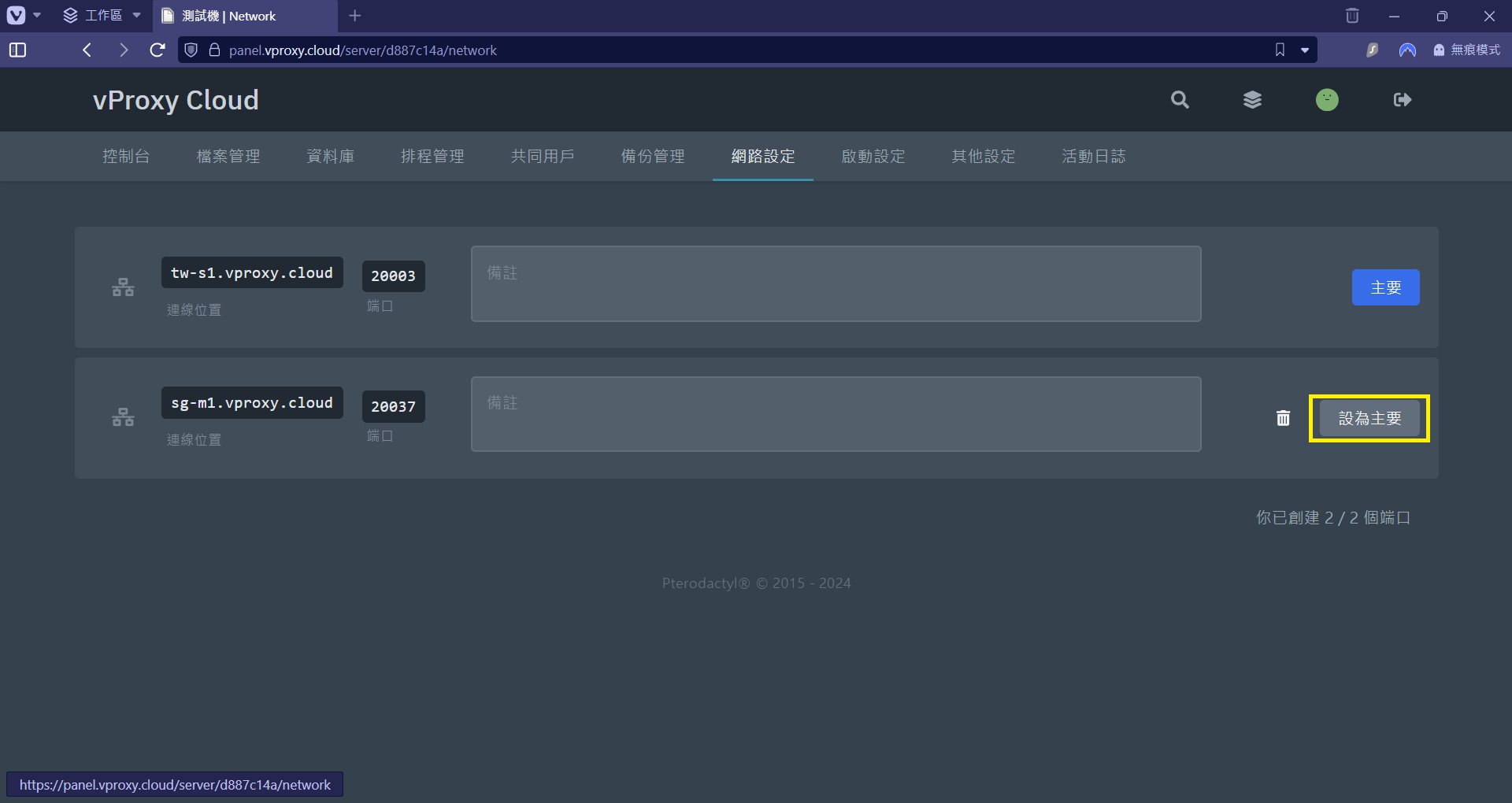Open a new browser tab
Viewport: 1512px width, 803px height.
355,16
